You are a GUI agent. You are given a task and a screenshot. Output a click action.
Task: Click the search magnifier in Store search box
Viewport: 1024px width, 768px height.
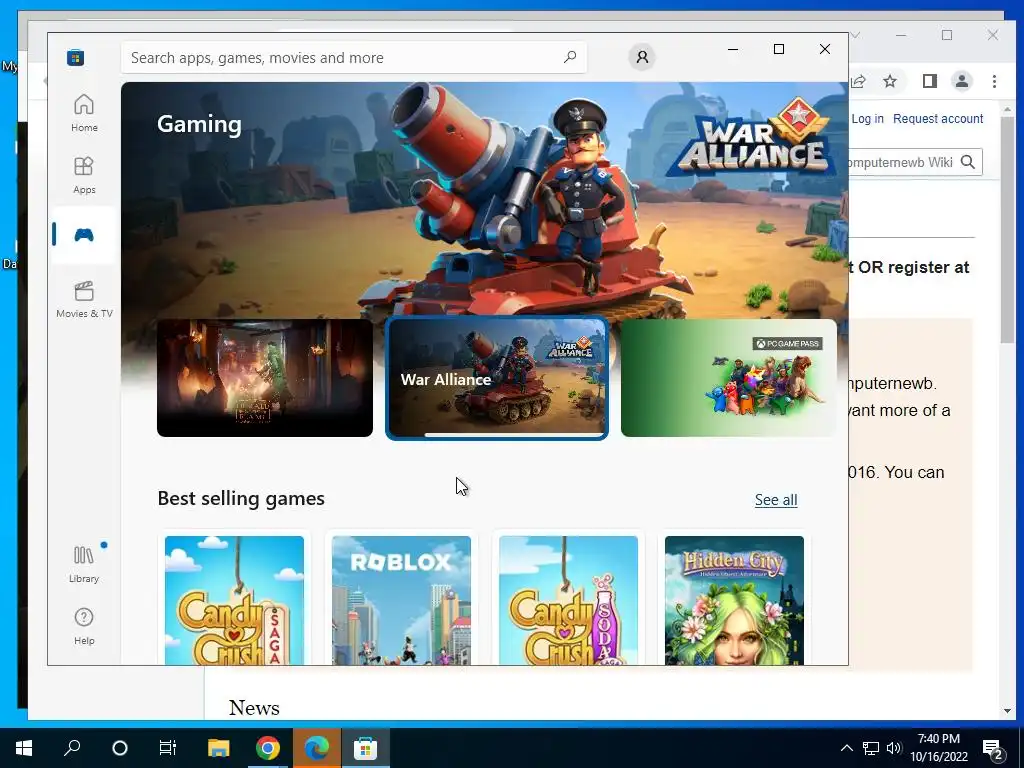(569, 57)
